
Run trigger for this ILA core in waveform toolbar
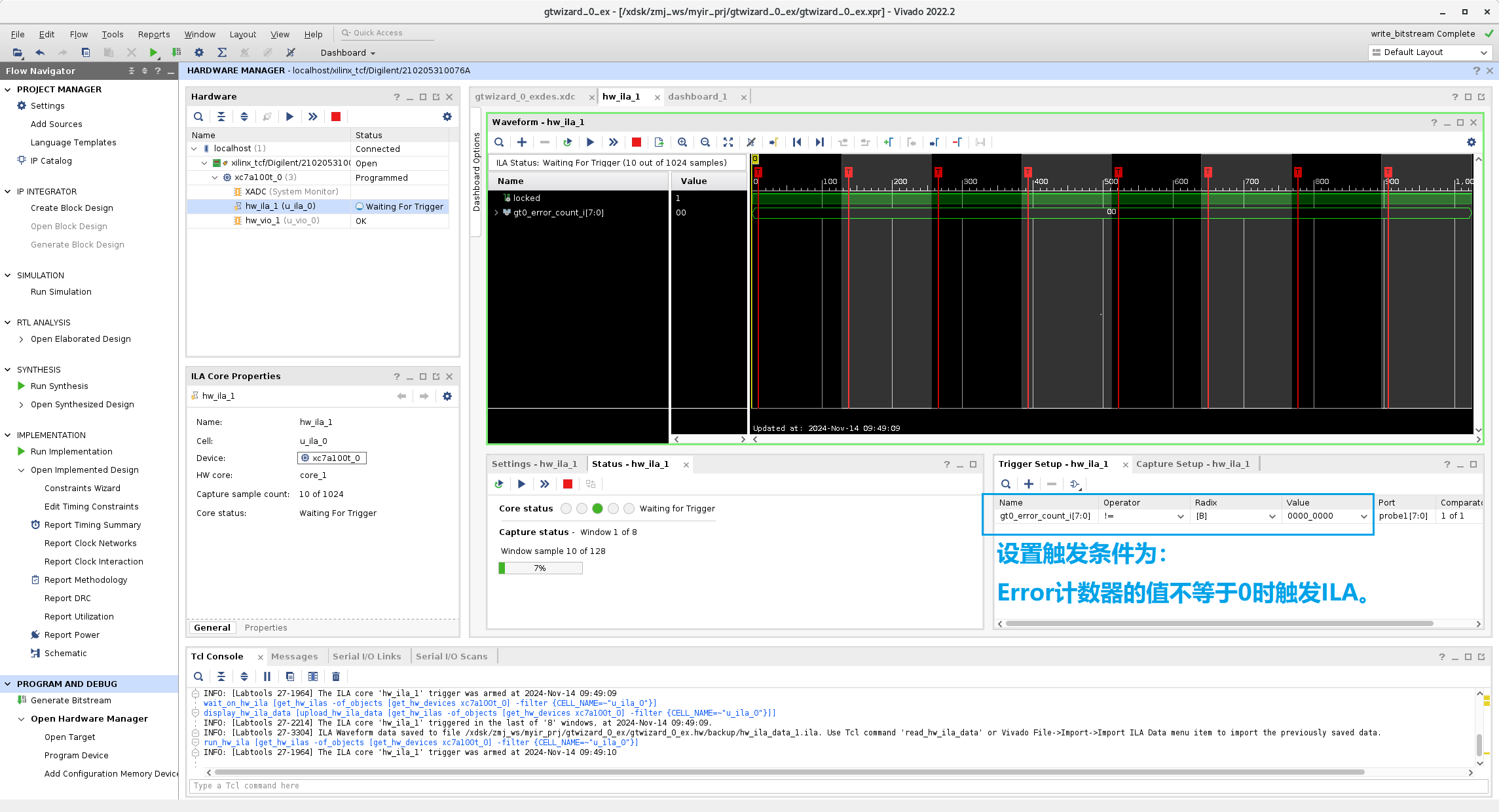pos(590,142)
